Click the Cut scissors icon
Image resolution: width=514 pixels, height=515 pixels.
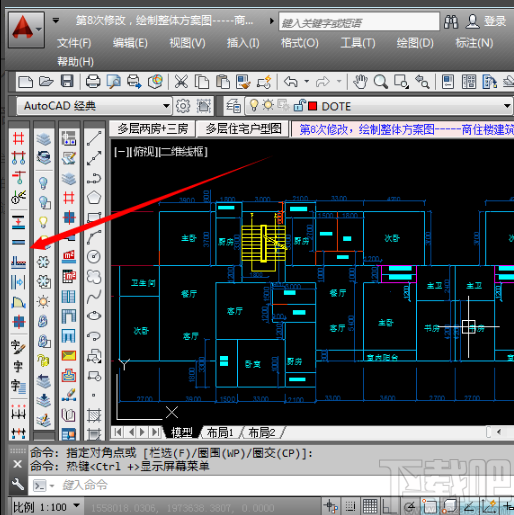(x=181, y=82)
